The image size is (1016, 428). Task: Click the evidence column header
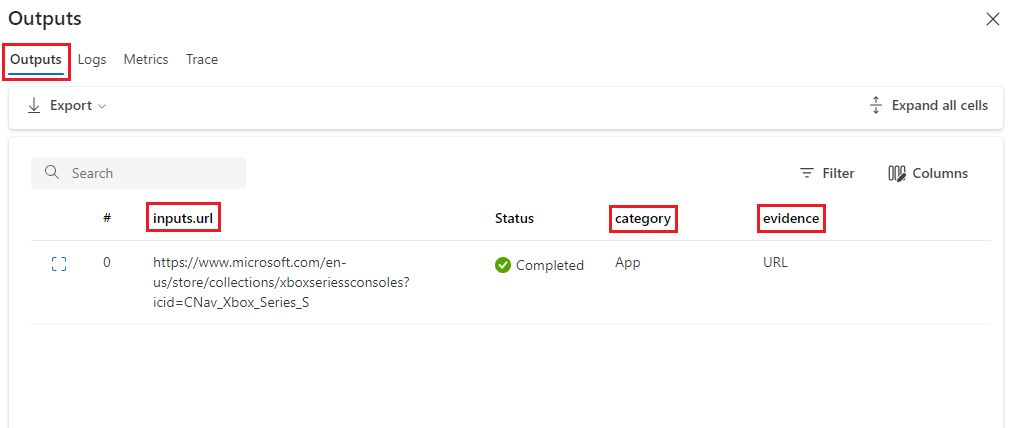click(x=790, y=218)
